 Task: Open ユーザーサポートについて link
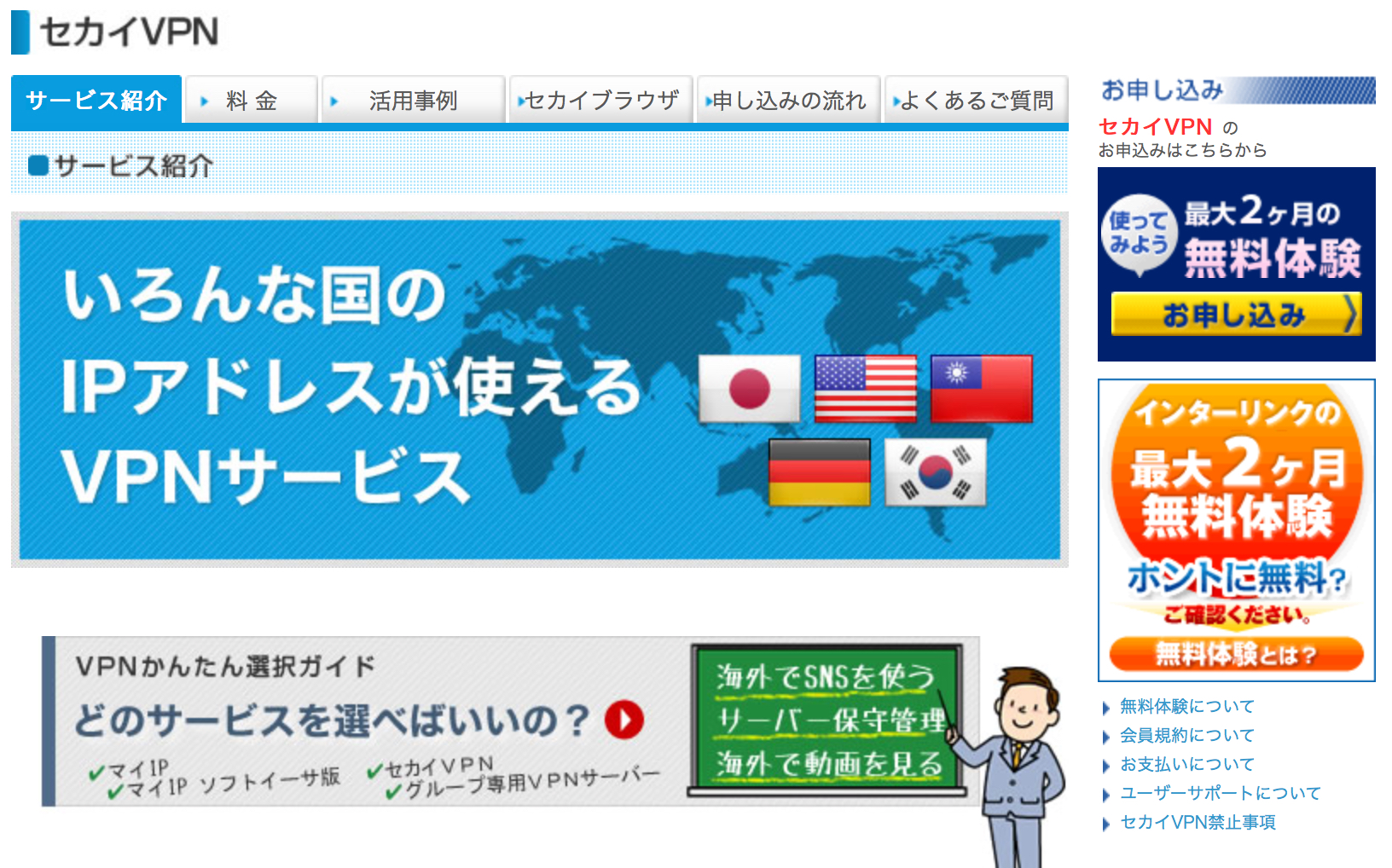[x=1220, y=793]
